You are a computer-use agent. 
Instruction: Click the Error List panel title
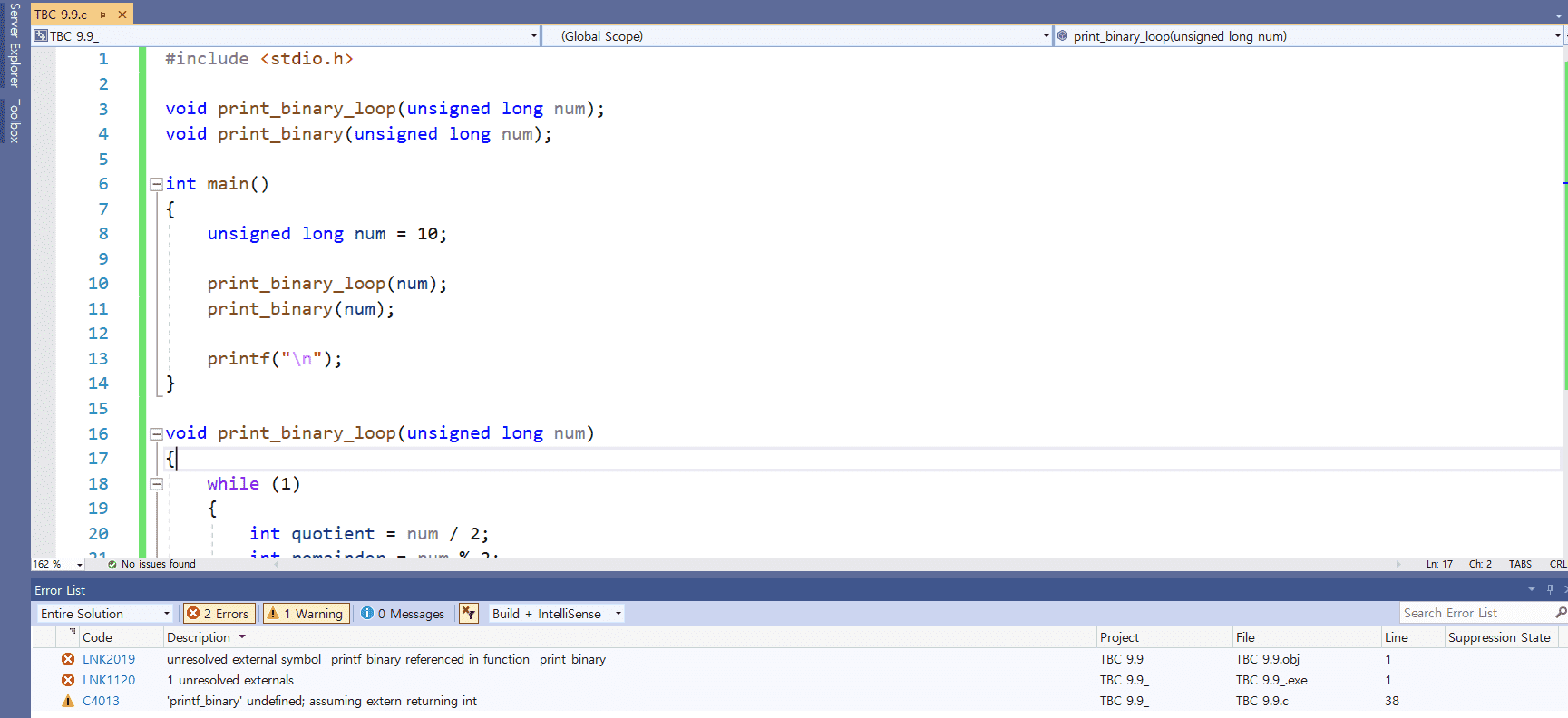click(x=60, y=590)
